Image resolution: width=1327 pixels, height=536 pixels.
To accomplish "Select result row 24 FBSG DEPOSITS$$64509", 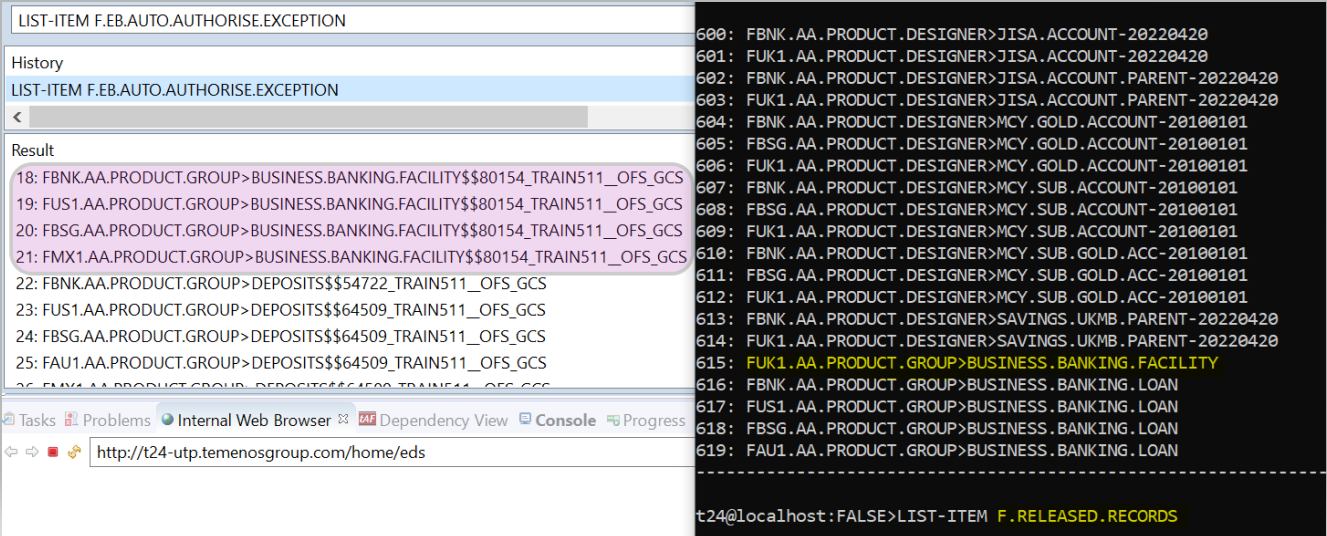I will pos(281,336).
